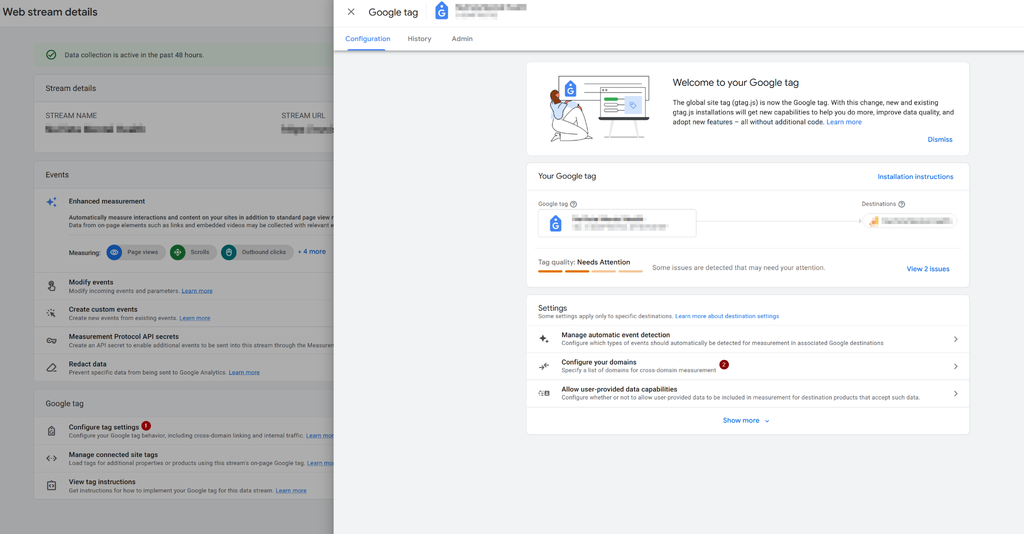The width and height of the screenshot is (1024, 534).
Task: Click Enhanced measurement sparkle icon
Action: click(x=52, y=202)
